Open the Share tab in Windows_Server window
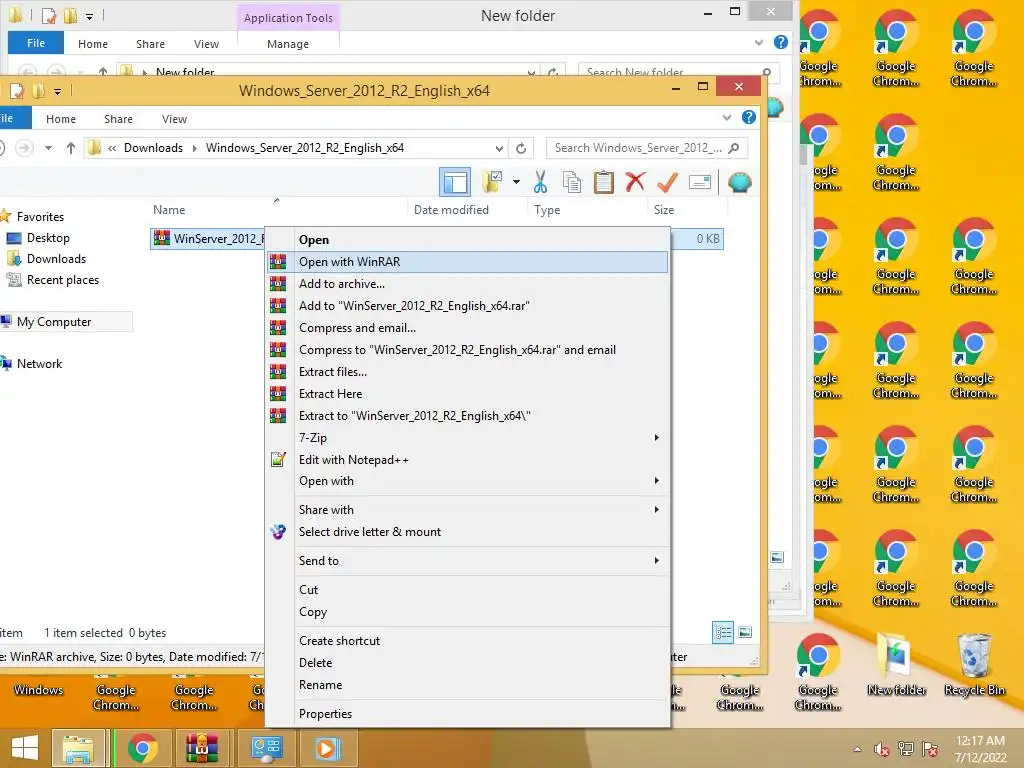 pos(118,119)
